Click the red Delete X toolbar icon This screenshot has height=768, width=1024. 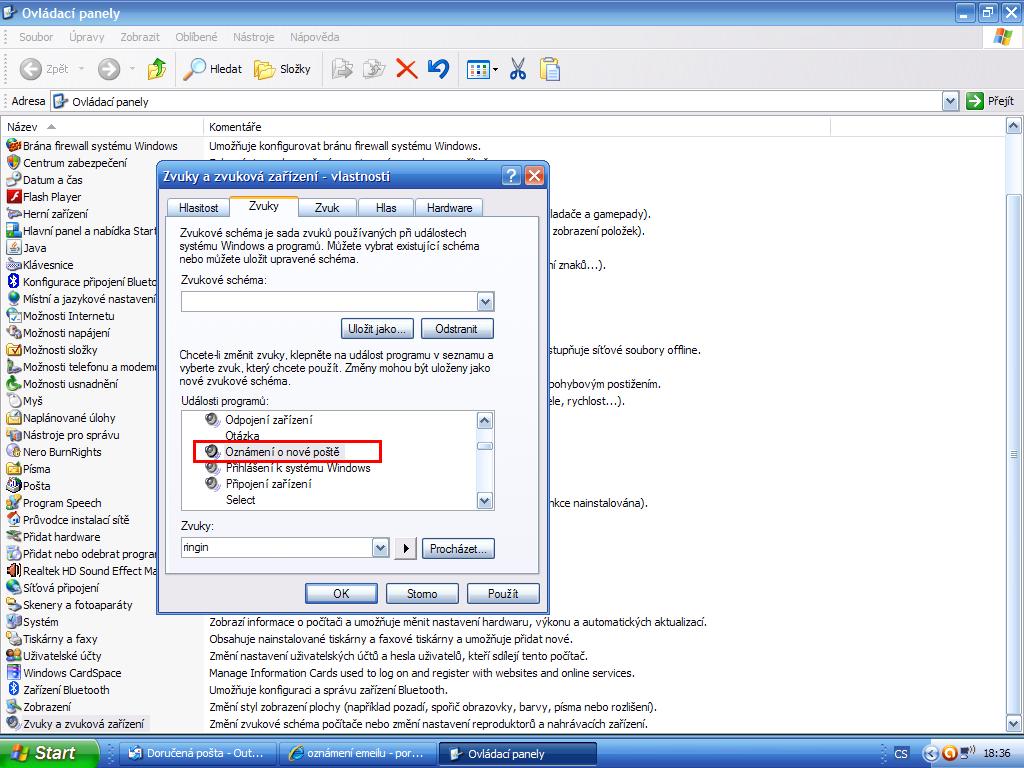407,69
